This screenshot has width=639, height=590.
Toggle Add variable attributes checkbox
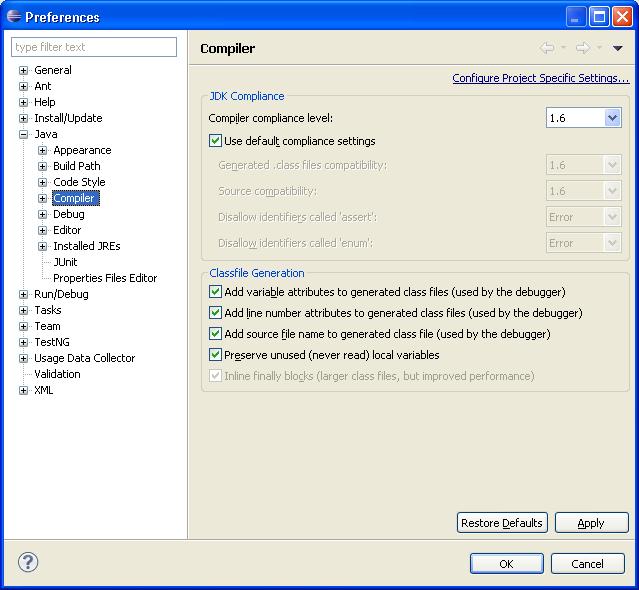(x=215, y=292)
